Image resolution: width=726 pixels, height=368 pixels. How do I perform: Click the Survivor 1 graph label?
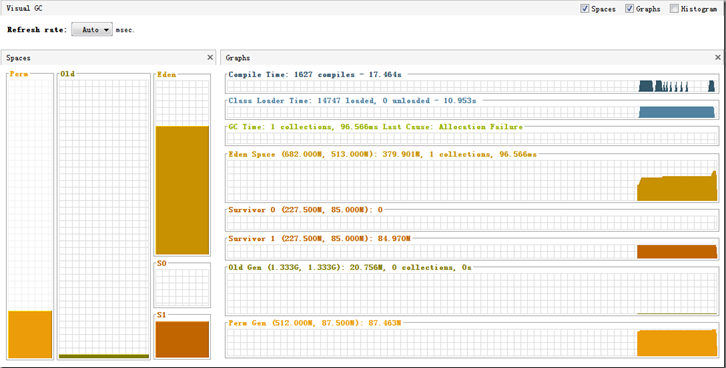coord(319,238)
